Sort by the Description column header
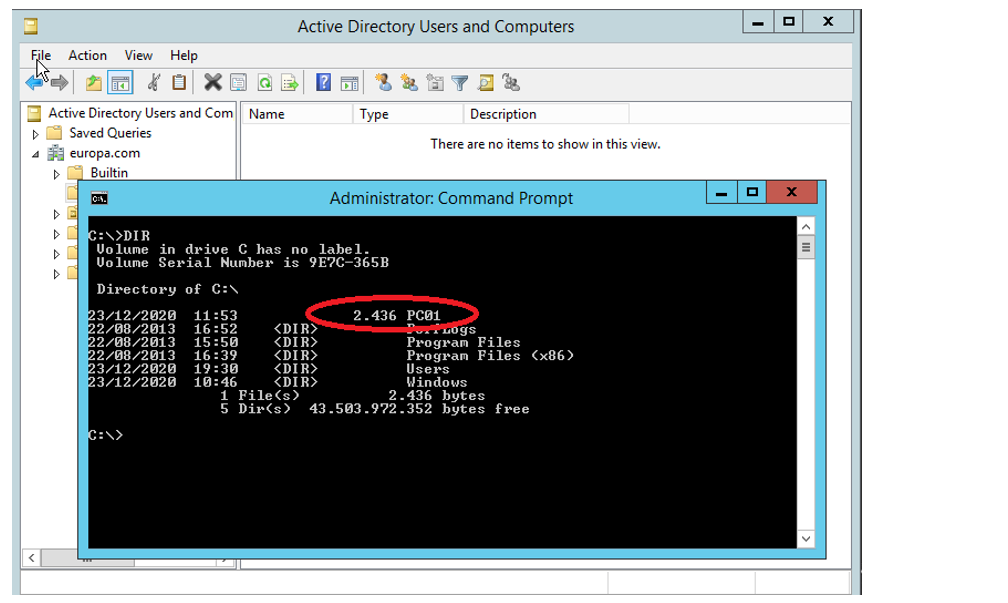1008x603 pixels. (546, 114)
